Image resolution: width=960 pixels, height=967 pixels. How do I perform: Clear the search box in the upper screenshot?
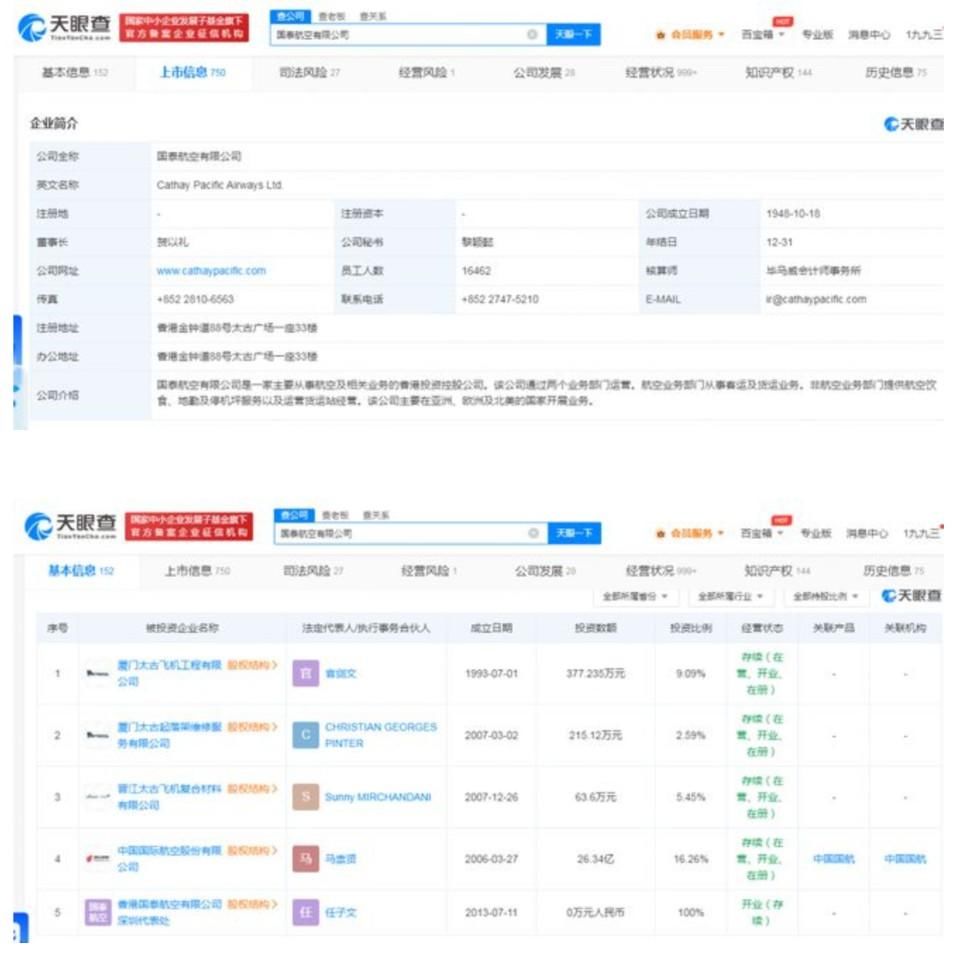tap(532, 35)
